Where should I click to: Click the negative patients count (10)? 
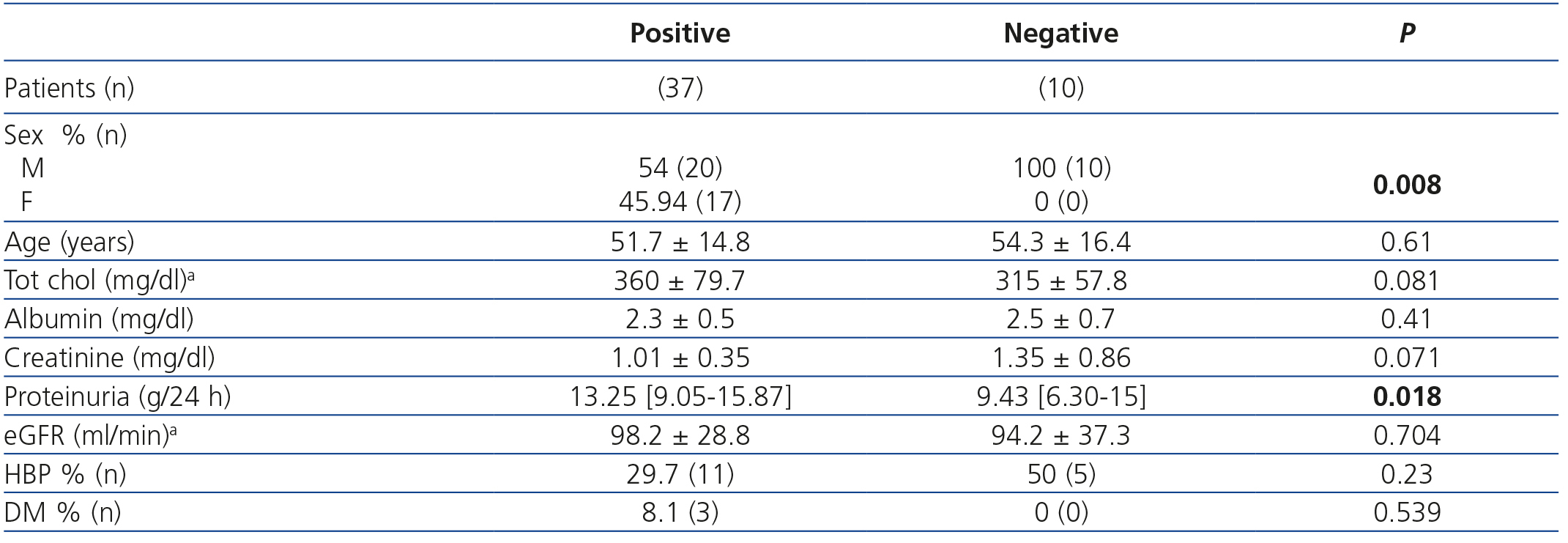pyautogui.click(x=1060, y=88)
